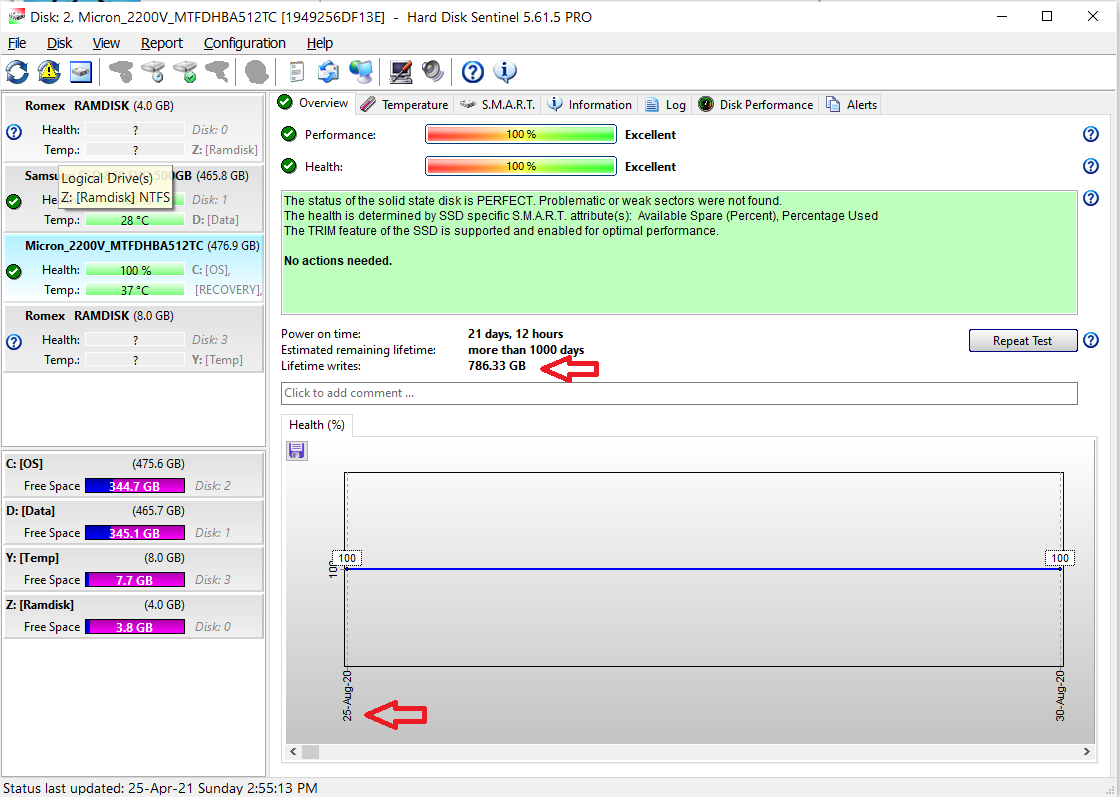Open the View menu

click(x=106, y=44)
